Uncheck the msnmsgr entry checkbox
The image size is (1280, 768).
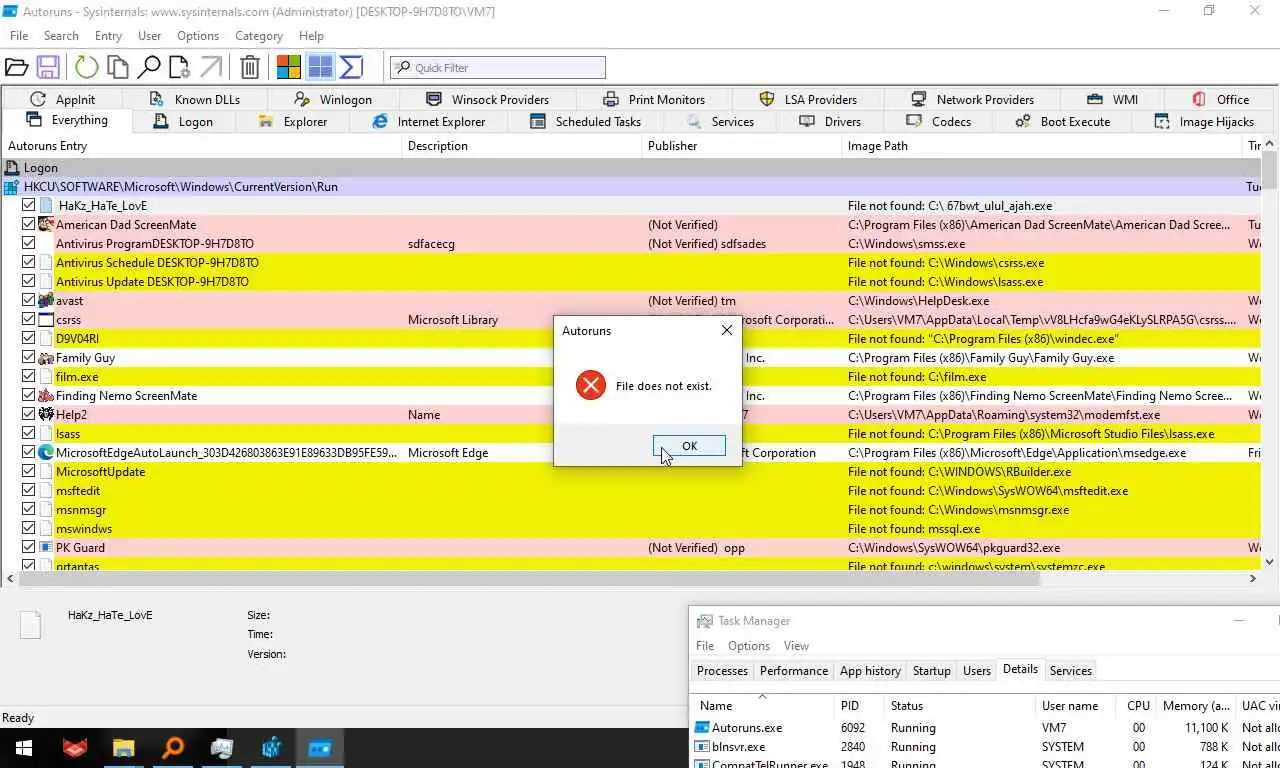[28, 509]
